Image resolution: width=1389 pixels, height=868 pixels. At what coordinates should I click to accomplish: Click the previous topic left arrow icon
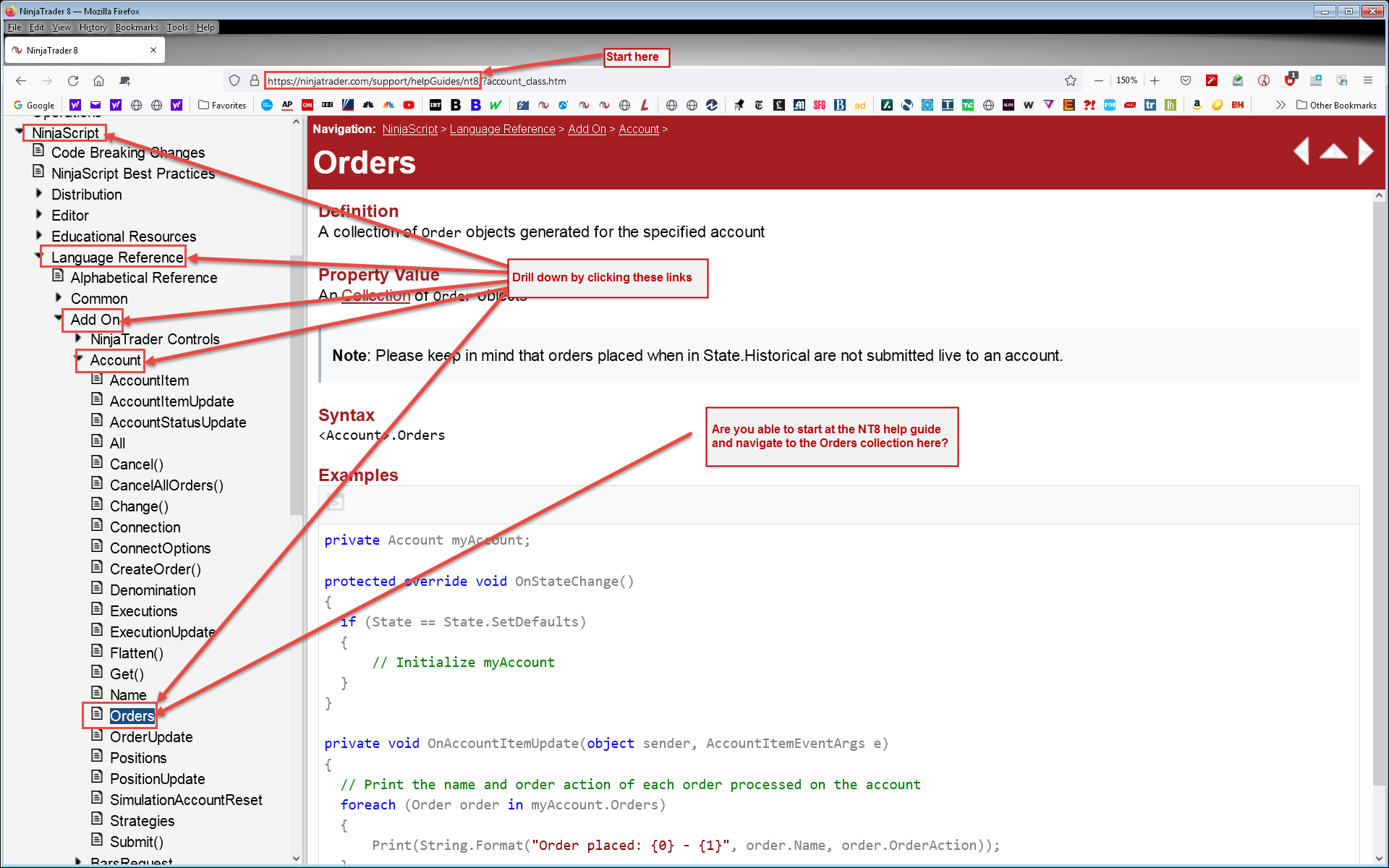click(1301, 151)
